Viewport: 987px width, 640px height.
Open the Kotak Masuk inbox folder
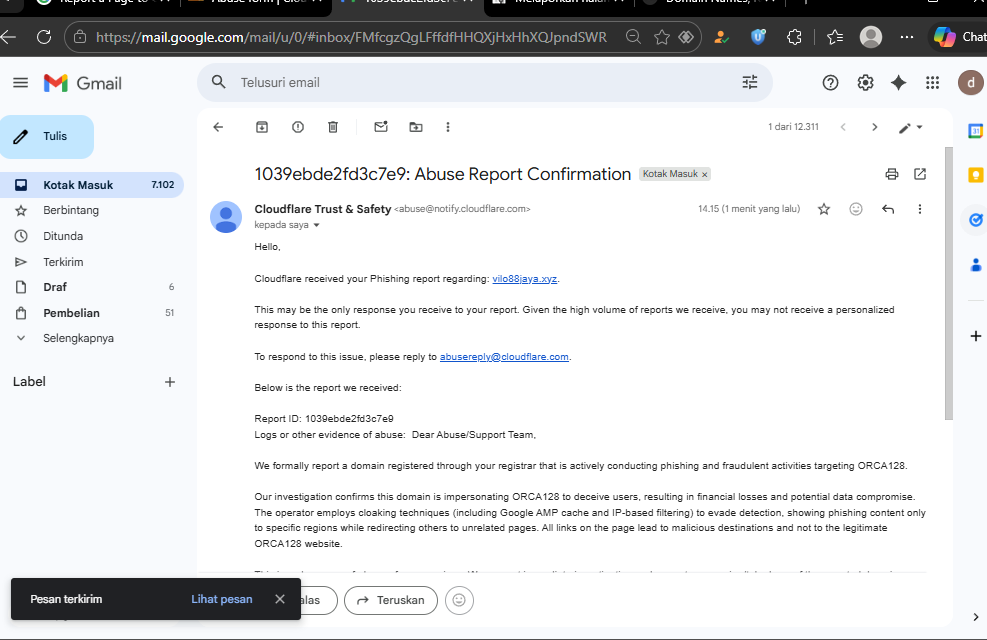click(x=92, y=185)
